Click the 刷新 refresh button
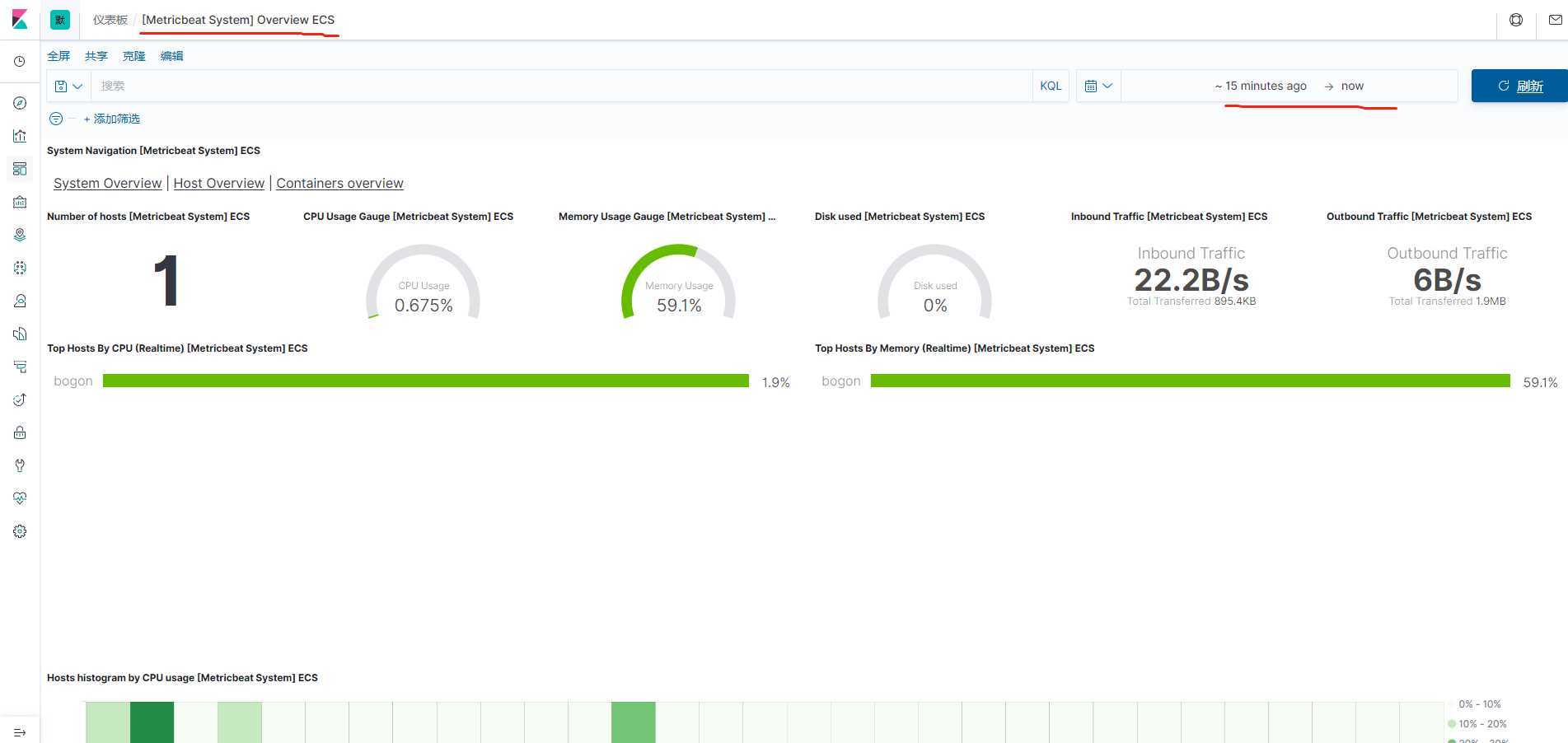Image resolution: width=1568 pixels, height=743 pixels. pyautogui.click(x=1519, y=86)
